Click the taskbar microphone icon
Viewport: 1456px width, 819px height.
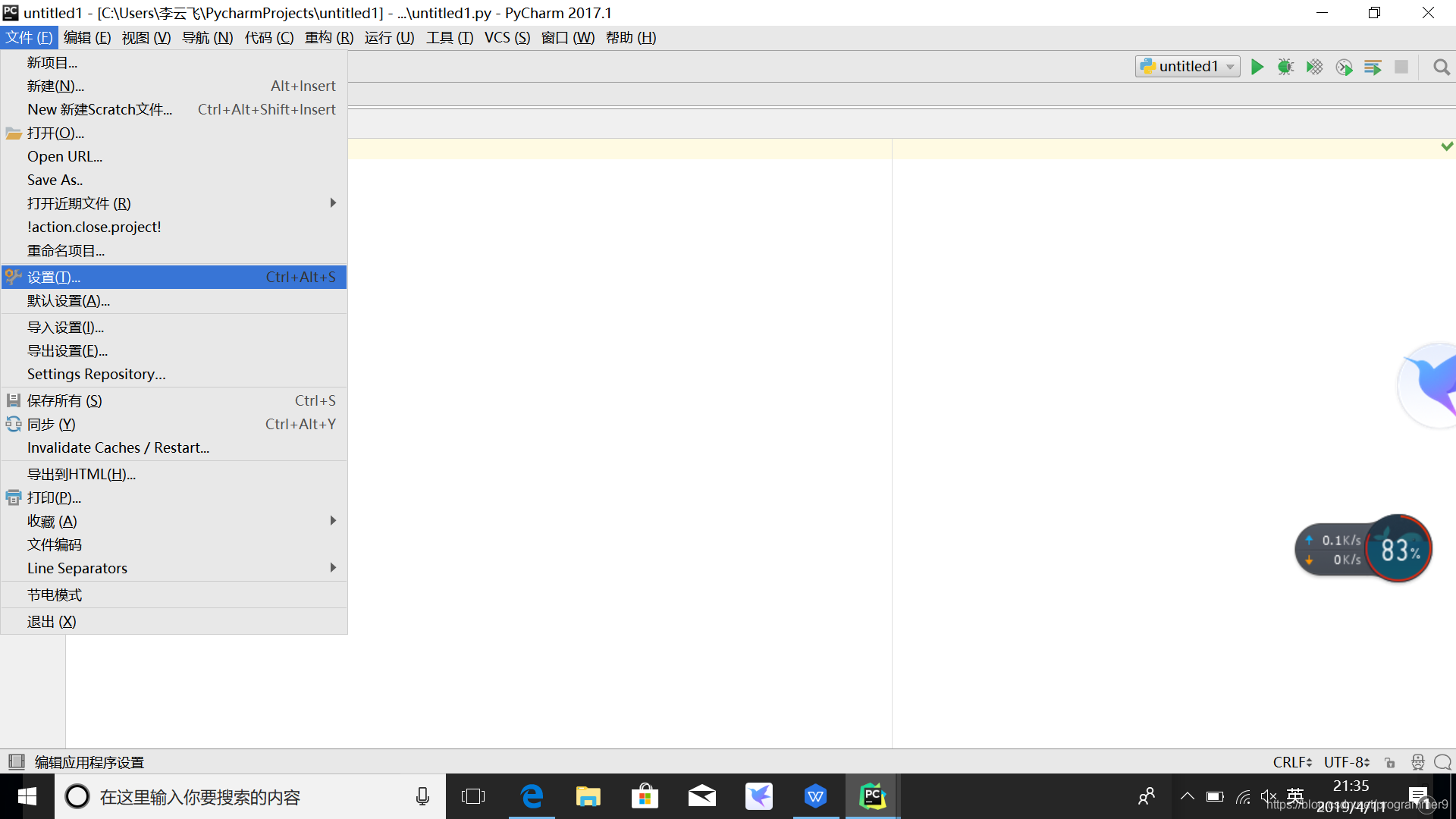[x=422, y=796]
